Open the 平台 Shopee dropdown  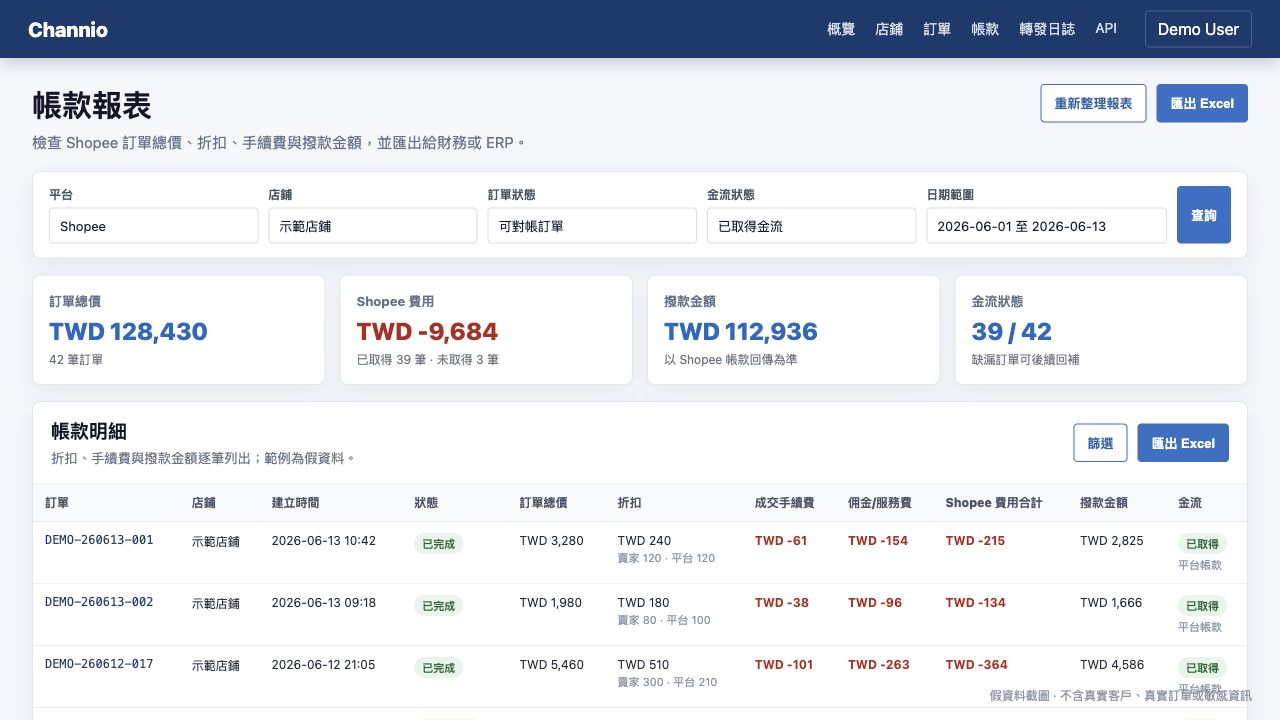coord(153,226)
